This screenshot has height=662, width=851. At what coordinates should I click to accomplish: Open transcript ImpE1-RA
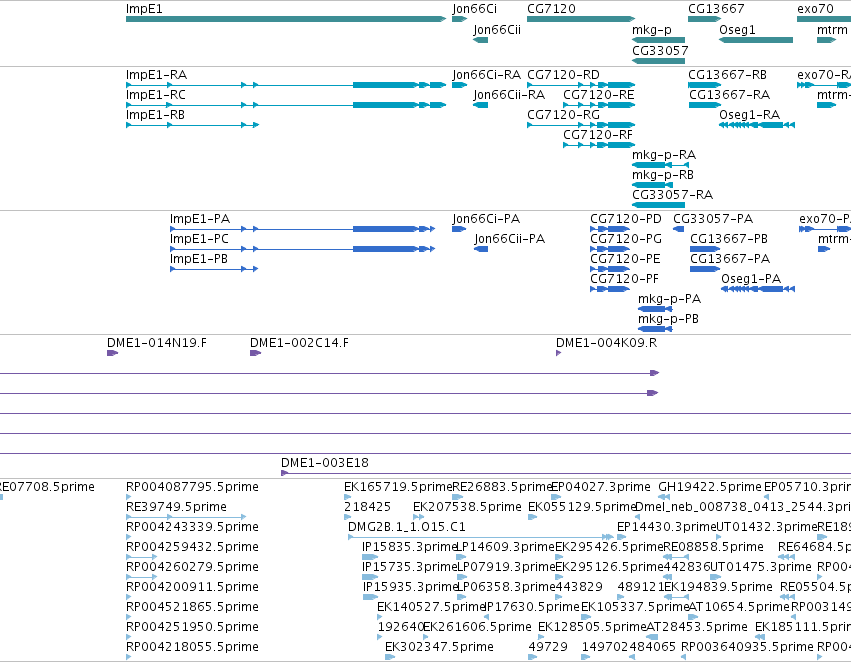tap(286, 85)
